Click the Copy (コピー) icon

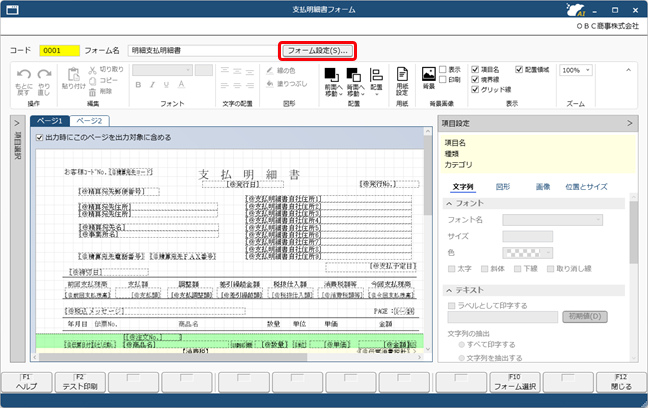tap(93, 81)
